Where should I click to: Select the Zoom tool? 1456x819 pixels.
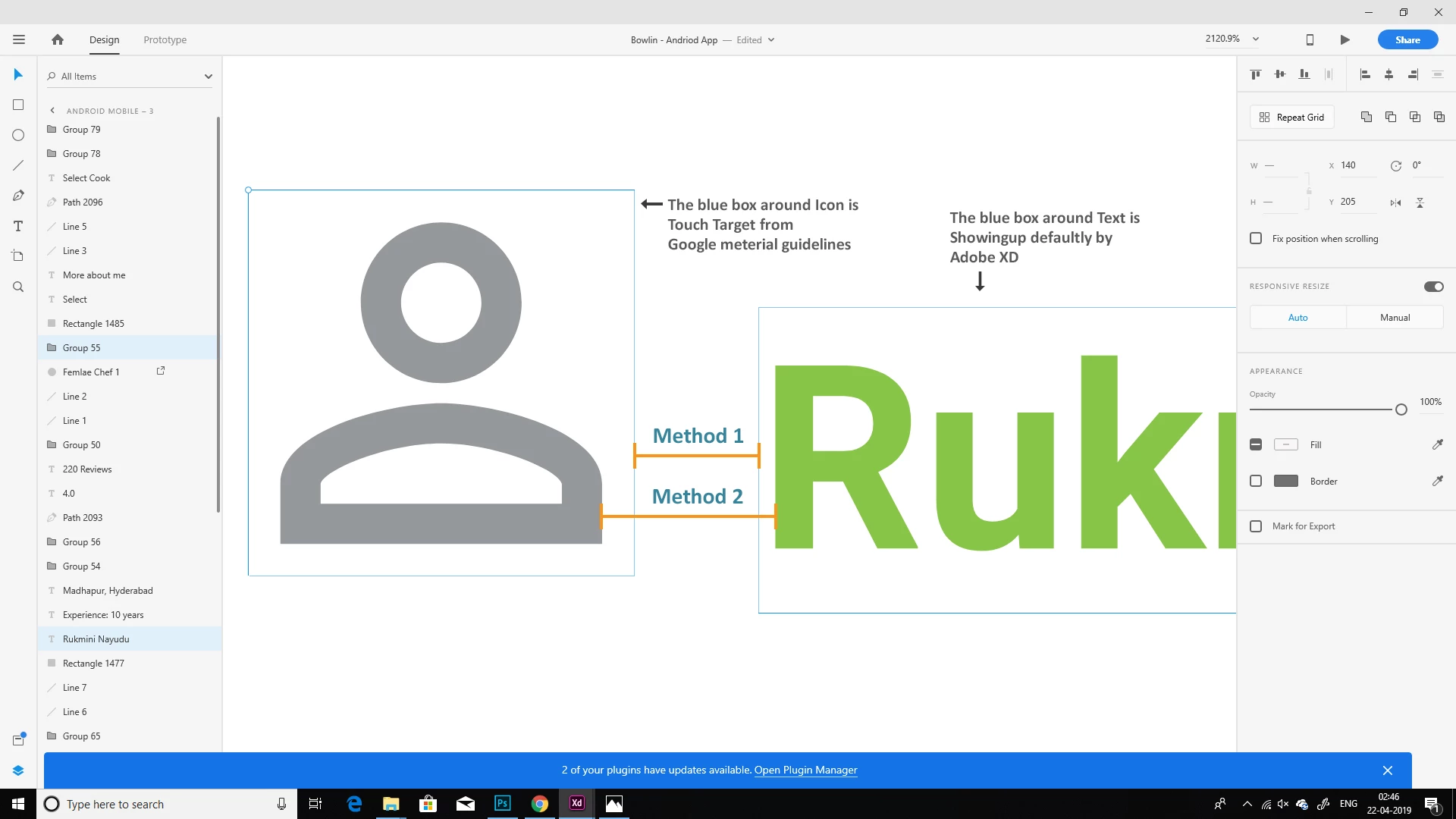coord(18,287)
